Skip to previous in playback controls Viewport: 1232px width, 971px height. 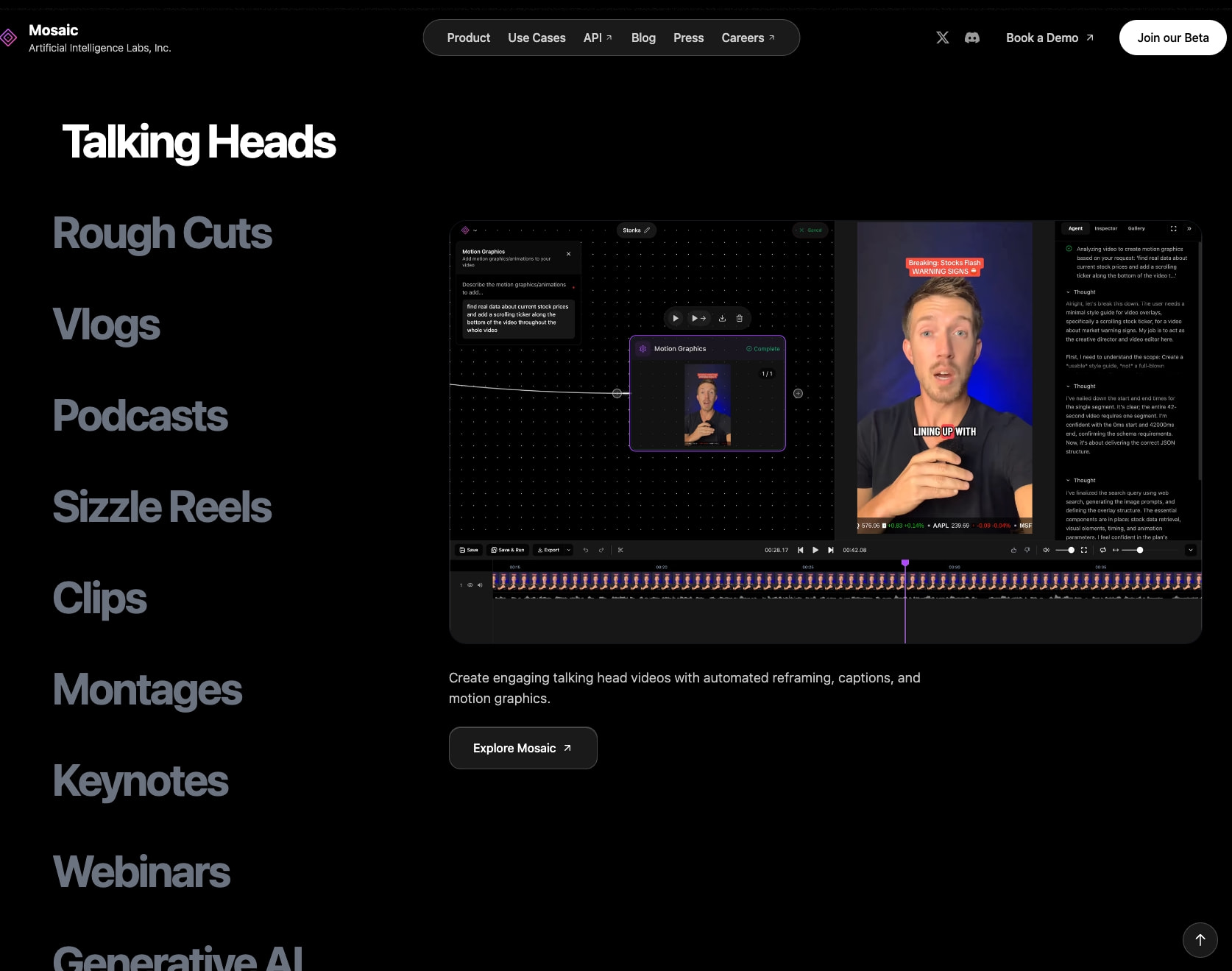coord(801,550)
